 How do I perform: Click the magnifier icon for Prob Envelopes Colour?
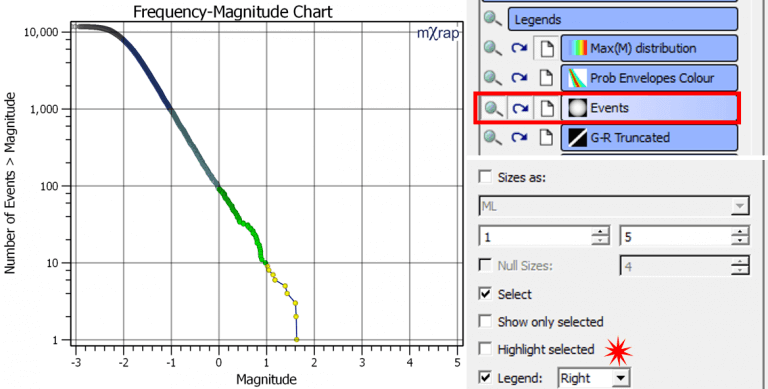click(492, 78)
